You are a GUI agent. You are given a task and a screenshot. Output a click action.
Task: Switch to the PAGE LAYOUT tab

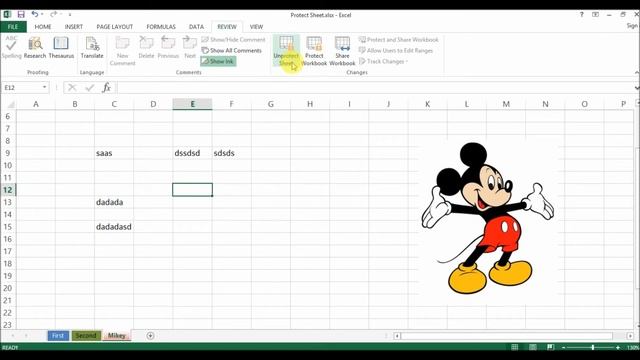coord(115,27)
